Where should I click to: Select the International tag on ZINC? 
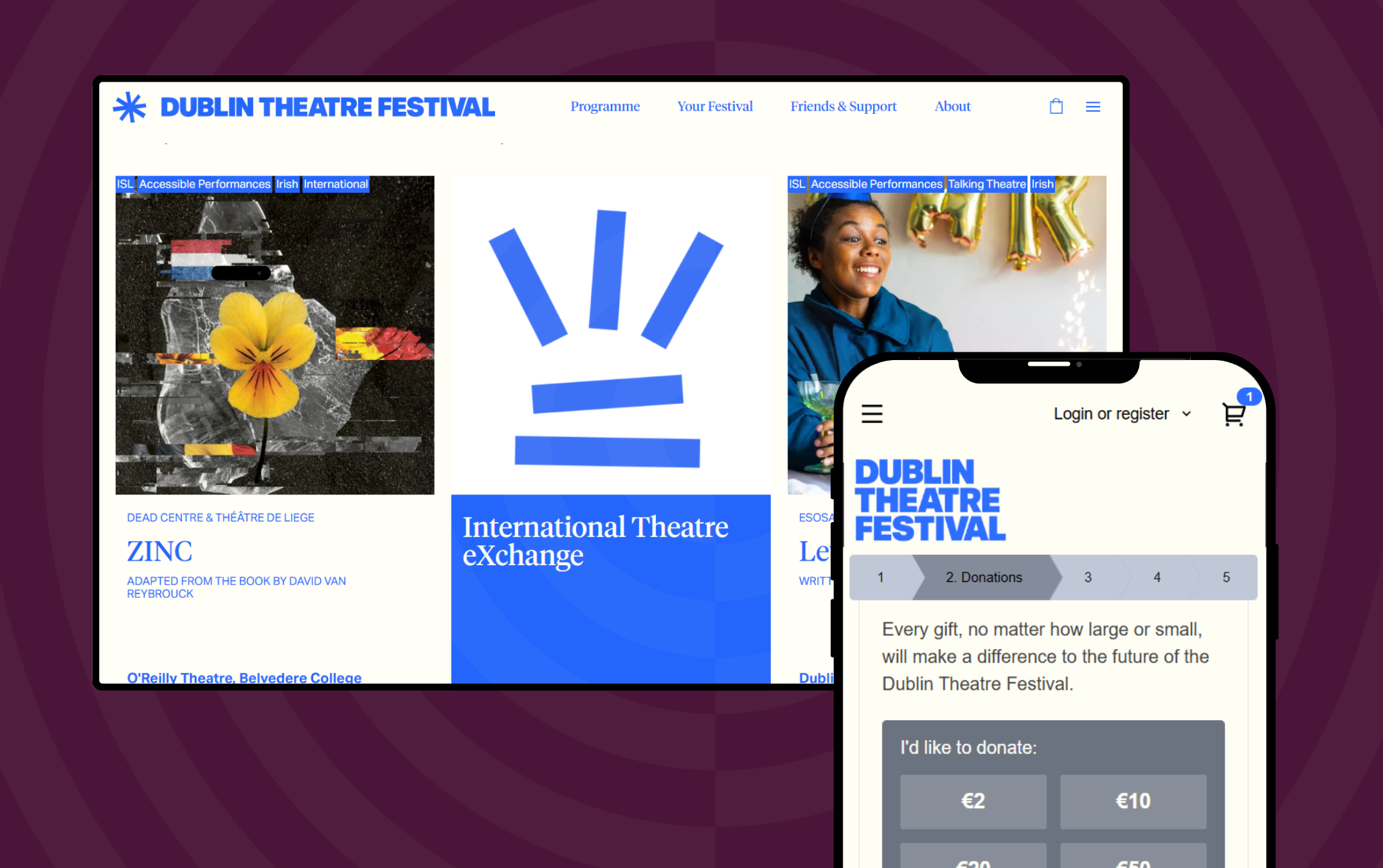click(x=336, y=184)
